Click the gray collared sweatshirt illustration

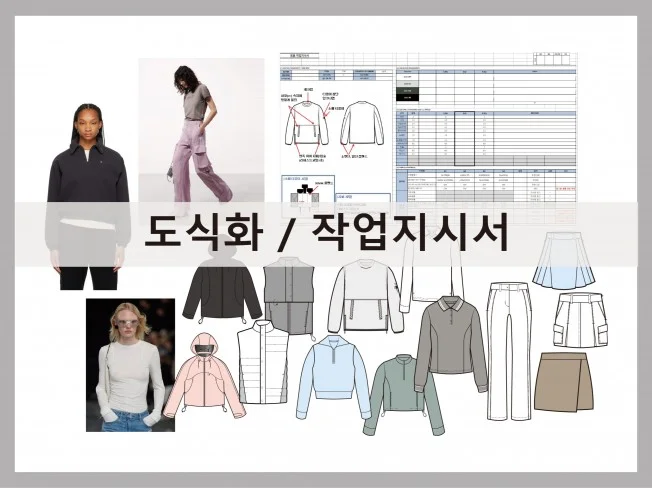[x=448, y=342]
